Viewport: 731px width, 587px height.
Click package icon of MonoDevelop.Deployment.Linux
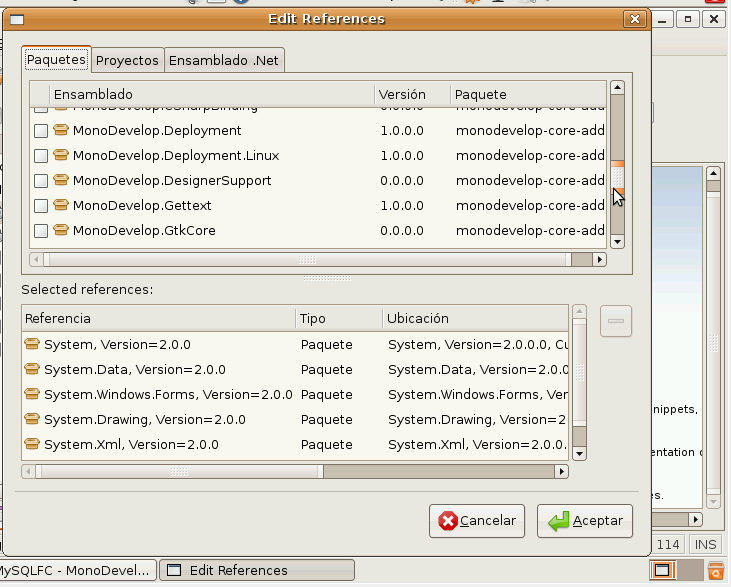(x=61, y=155)
